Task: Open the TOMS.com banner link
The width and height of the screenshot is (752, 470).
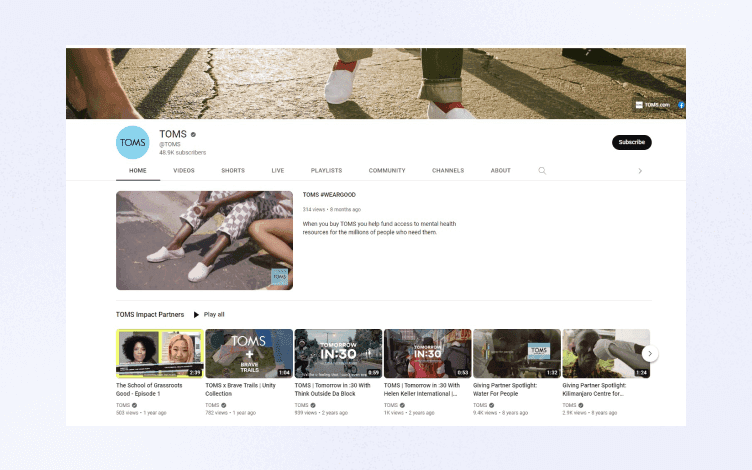Action: [x=653, y=105]
